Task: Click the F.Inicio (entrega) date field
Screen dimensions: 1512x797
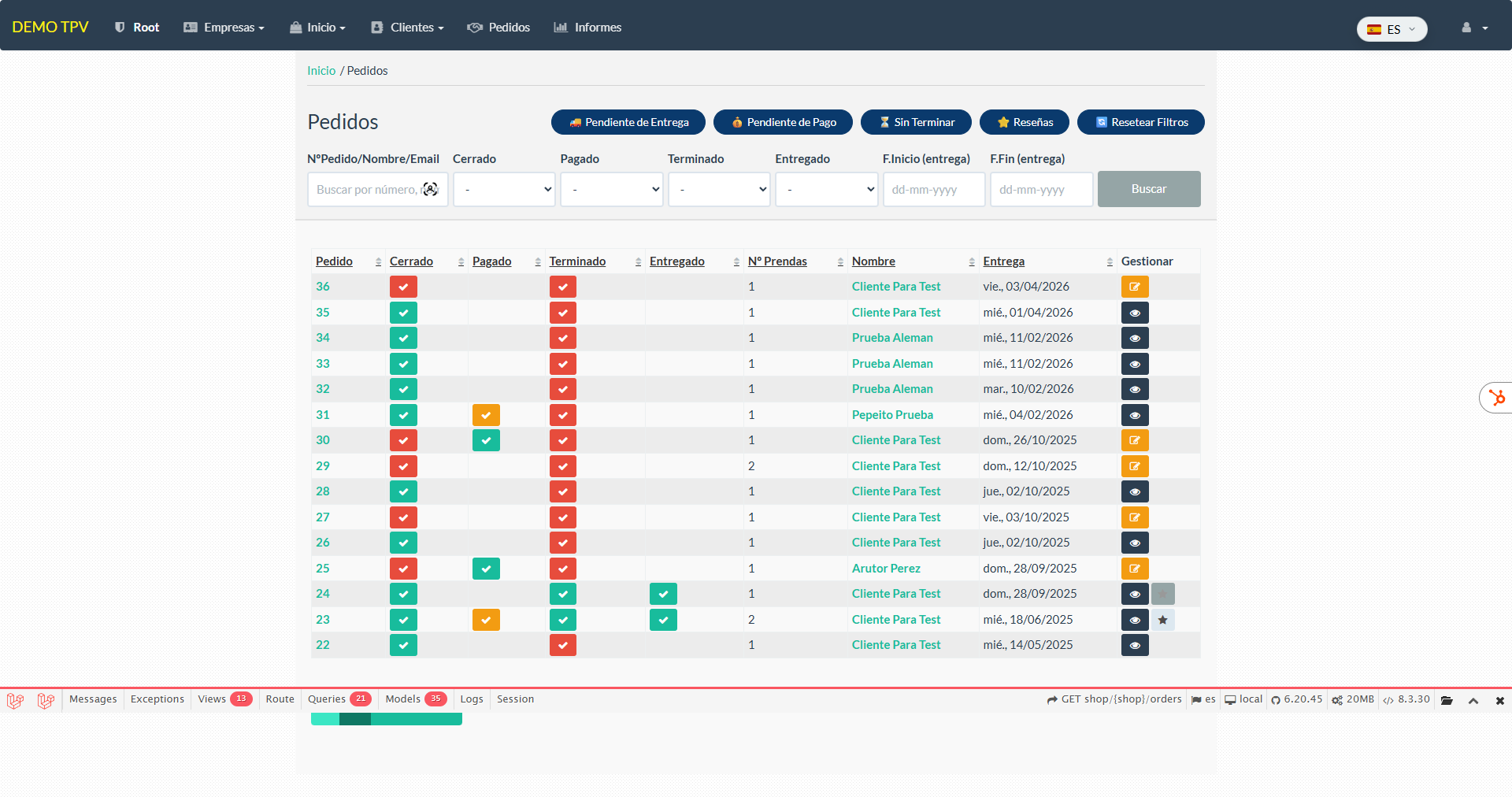Action: (x=933, y=190)
